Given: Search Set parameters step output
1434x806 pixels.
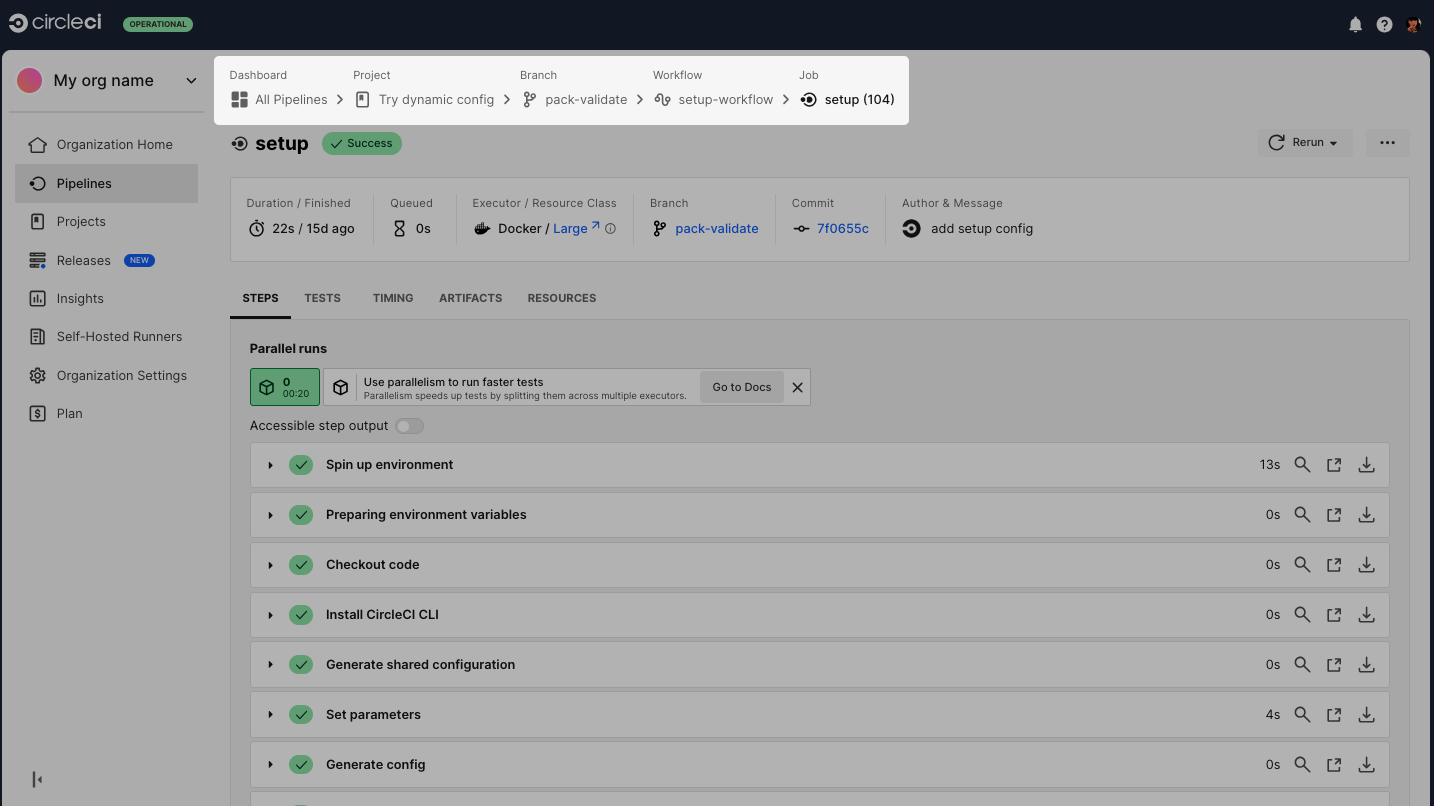Looking at the screenshot, I should tap(1302, 715).
